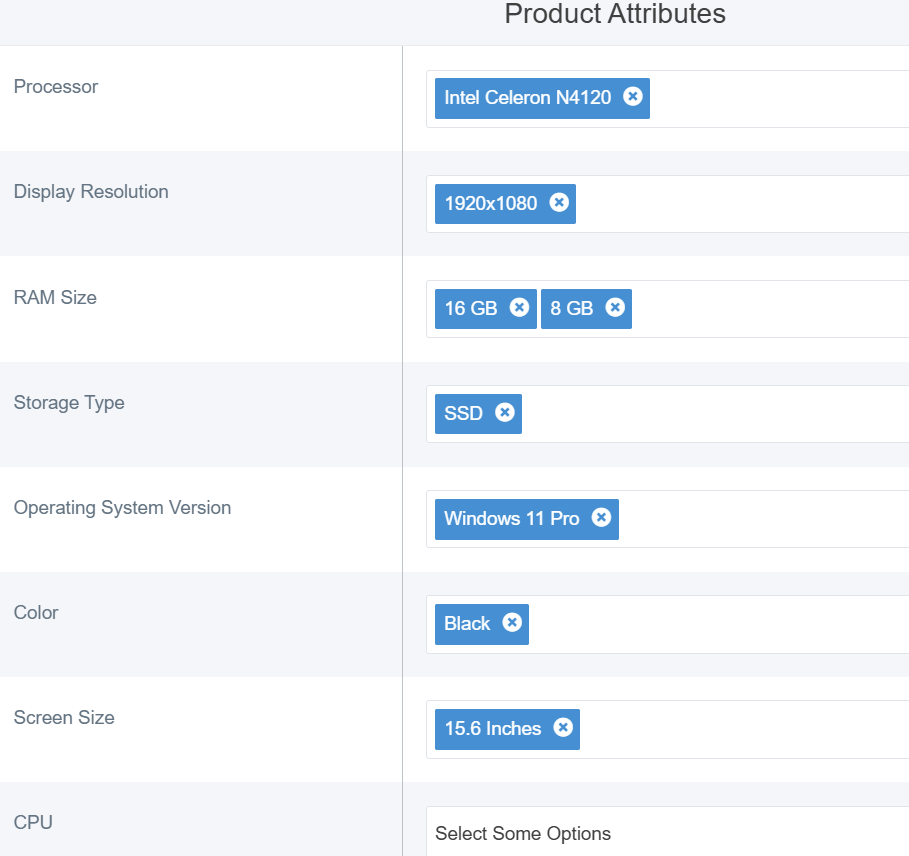Remove the 15.6 Inches tag
Image resolution: width=909 pixels, height=856 pixels.
[x=563, y=727]
